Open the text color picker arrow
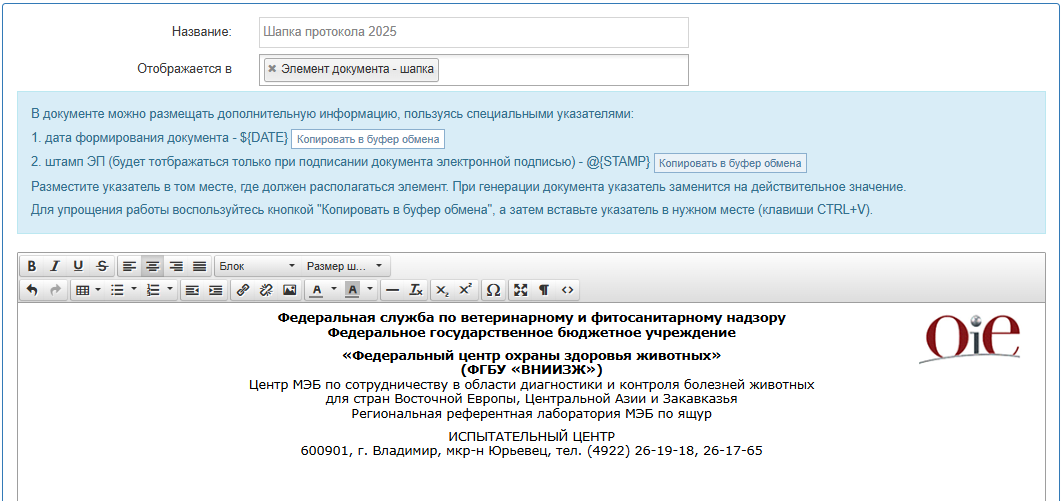Viewport: 1064px width, 501px height. 332,290
